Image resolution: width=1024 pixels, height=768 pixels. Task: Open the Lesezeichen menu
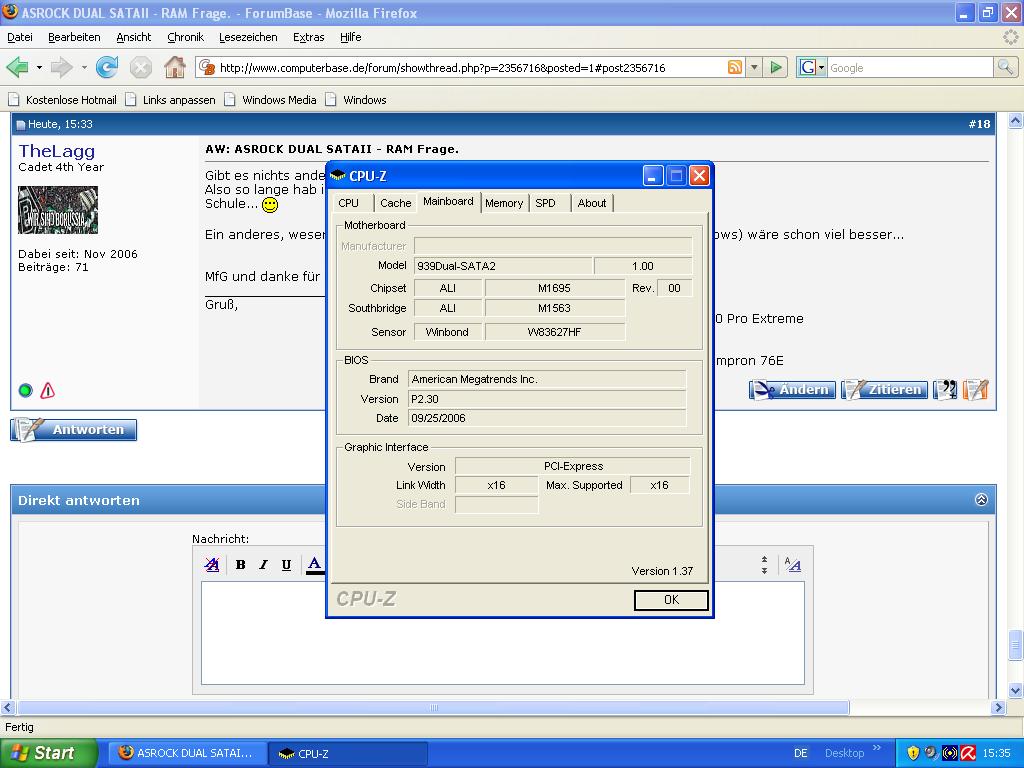pyautogui.click(x=248, y=37)
